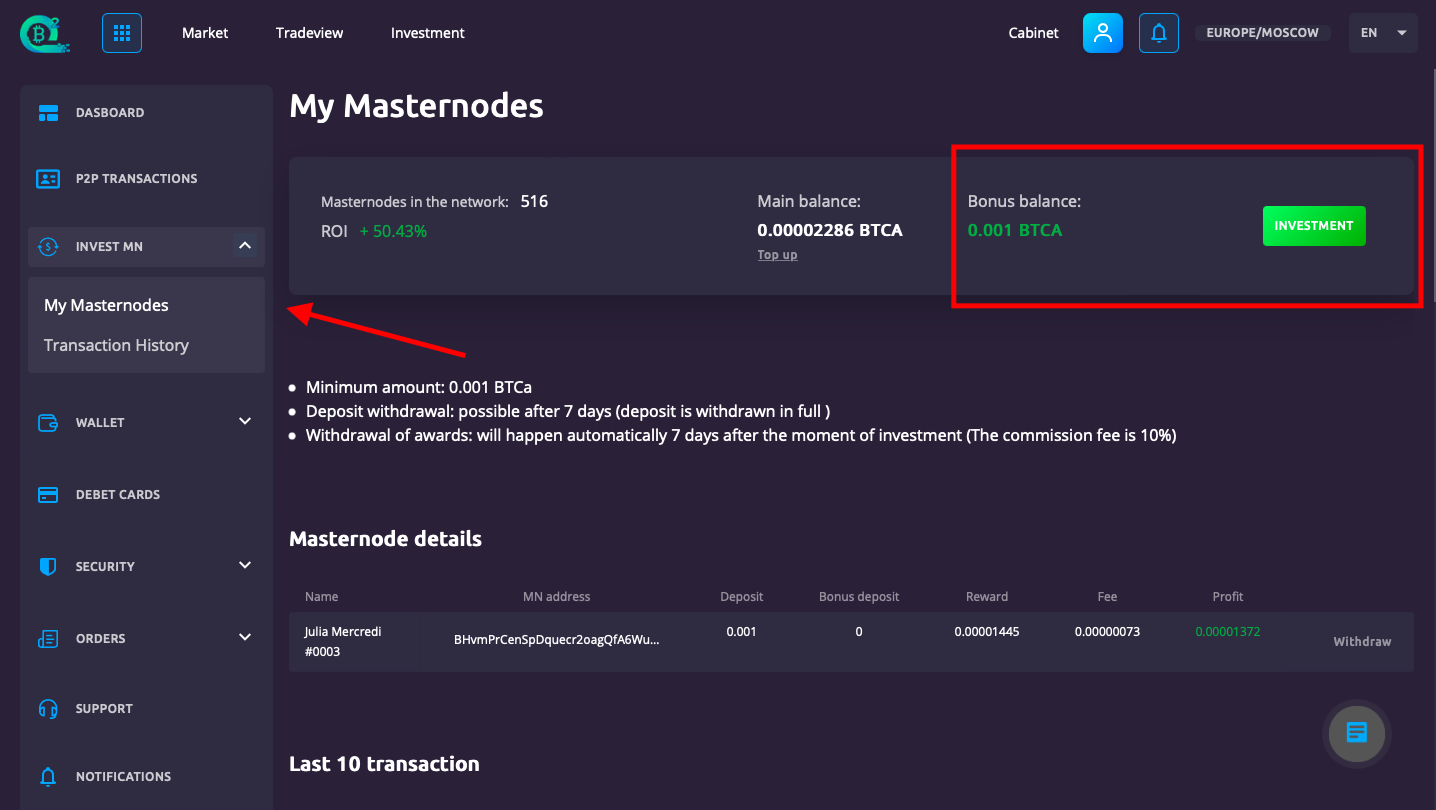Click the user profile icon
Screen dimensions: 1436x810
point(1103,33)
